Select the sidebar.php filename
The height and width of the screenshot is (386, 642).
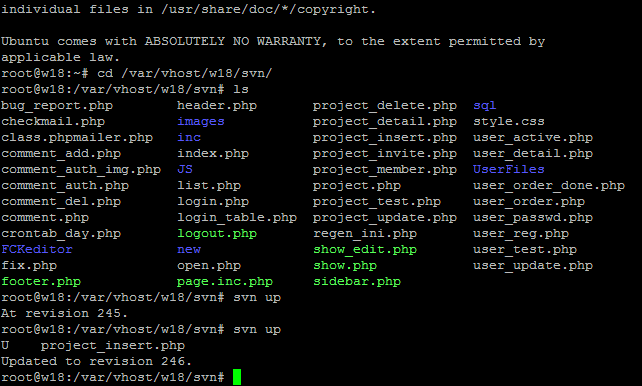[357, 282]
